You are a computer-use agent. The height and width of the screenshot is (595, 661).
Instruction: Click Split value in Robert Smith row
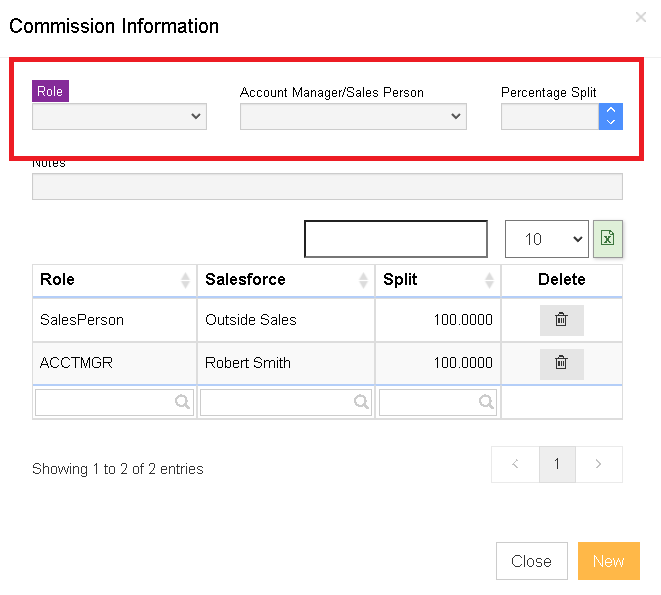coord(463,363)
